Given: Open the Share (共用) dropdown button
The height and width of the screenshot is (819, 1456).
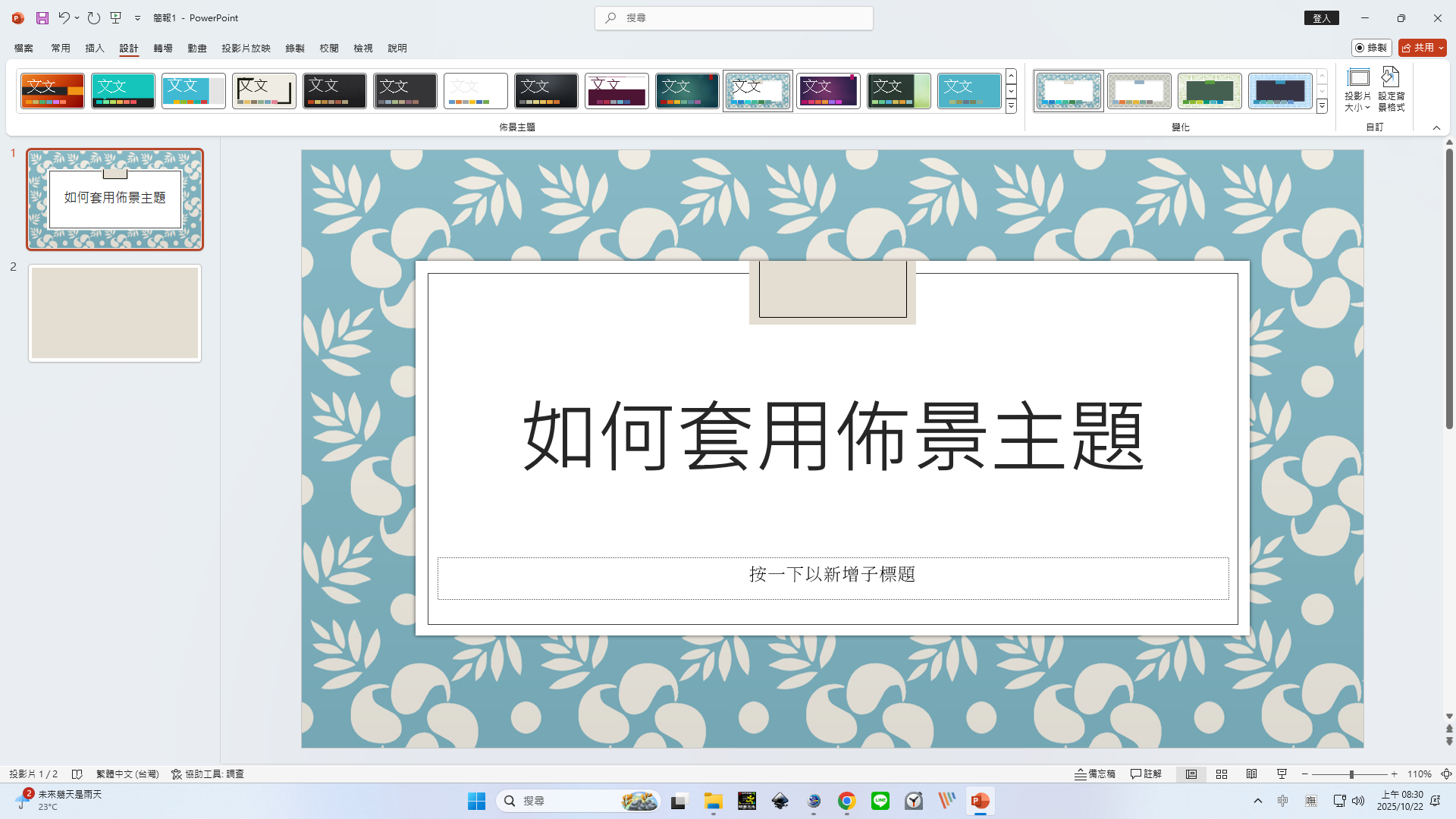Looking at the screenshot, I should click(x=1423, y=48).
